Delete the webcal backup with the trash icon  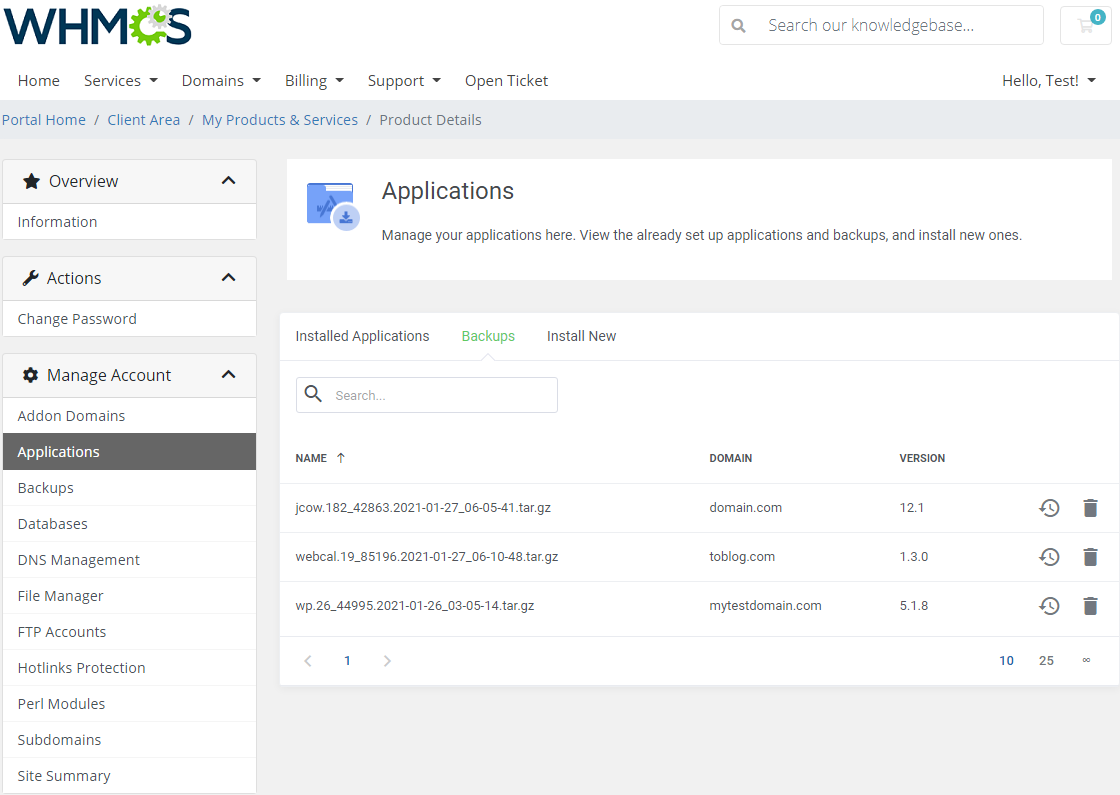click(x=1090, y=557)
